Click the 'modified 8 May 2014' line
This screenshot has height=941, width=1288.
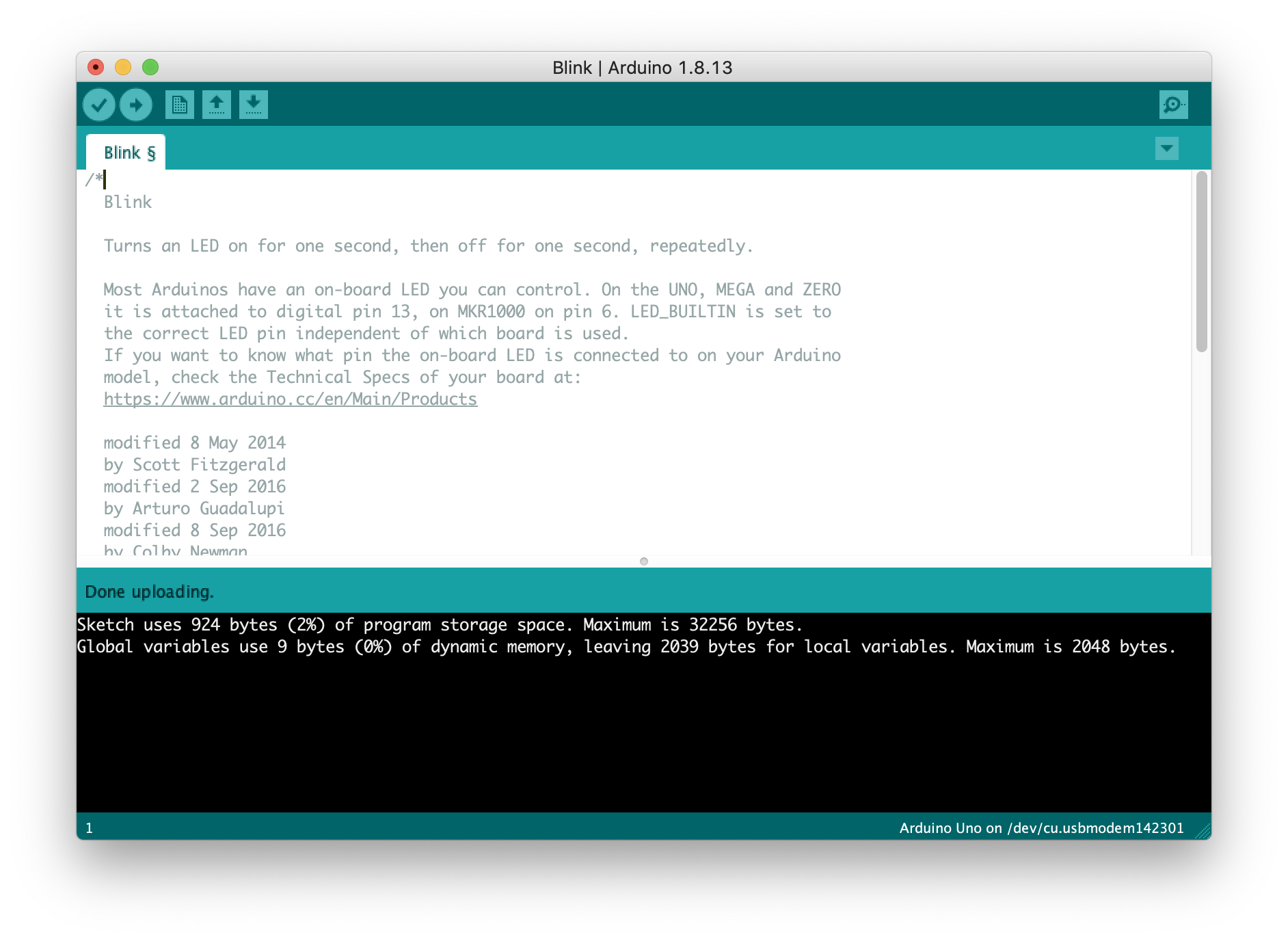tap(195, 442)
